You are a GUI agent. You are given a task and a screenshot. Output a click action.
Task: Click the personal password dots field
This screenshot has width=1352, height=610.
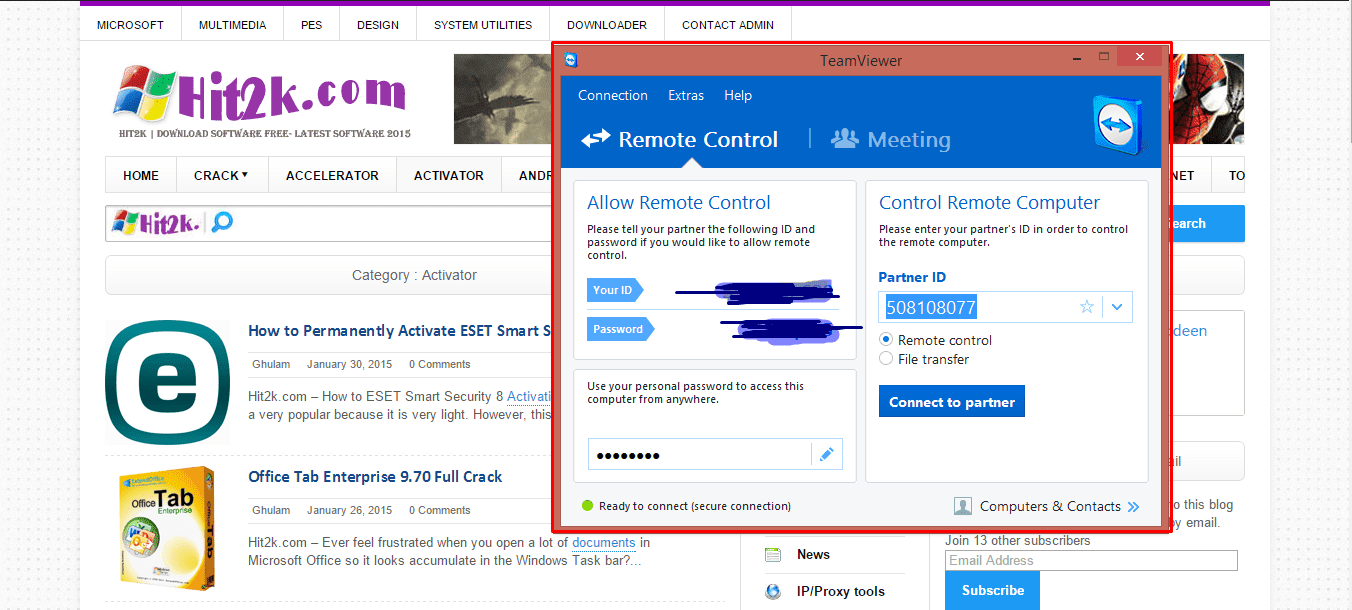click(699, 455)
